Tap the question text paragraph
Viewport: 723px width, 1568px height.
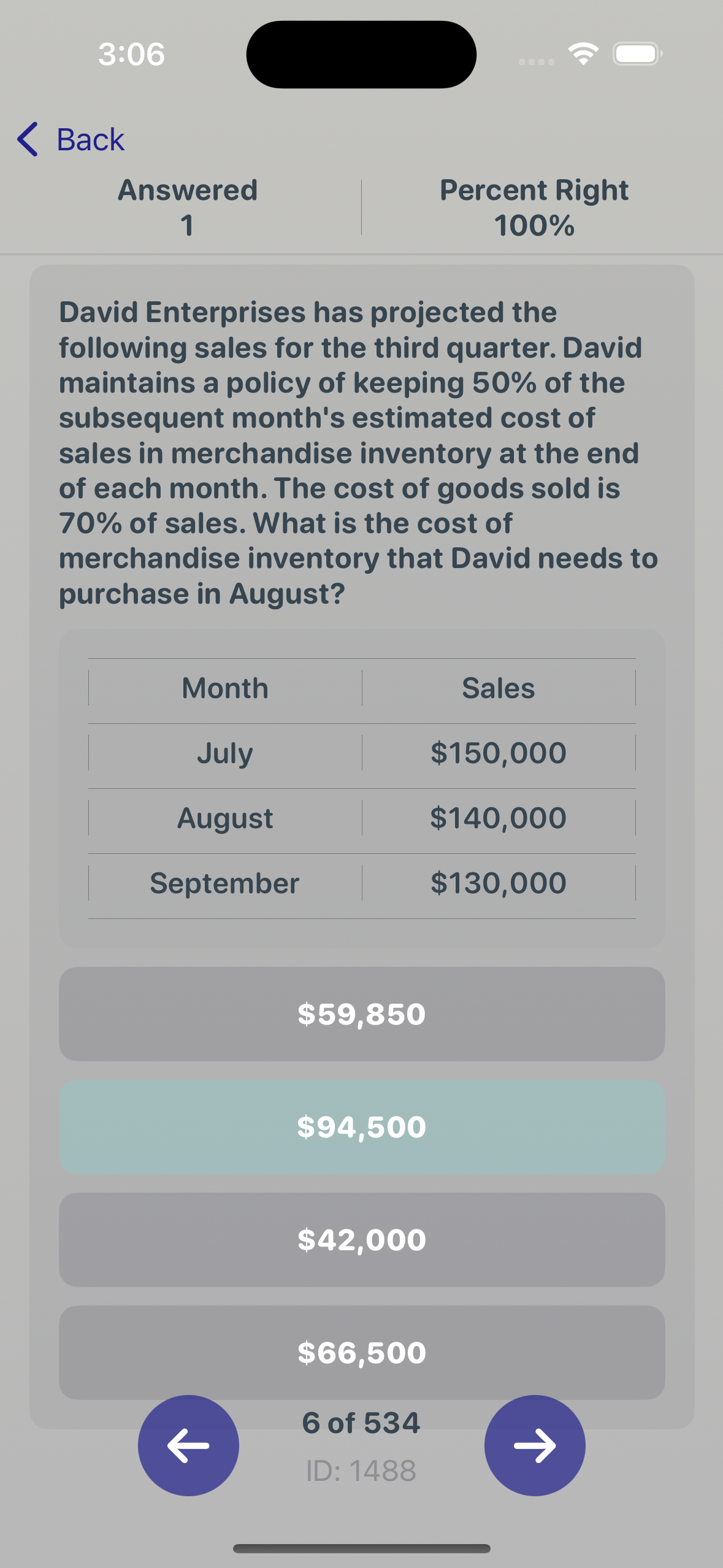pos(359,453)
